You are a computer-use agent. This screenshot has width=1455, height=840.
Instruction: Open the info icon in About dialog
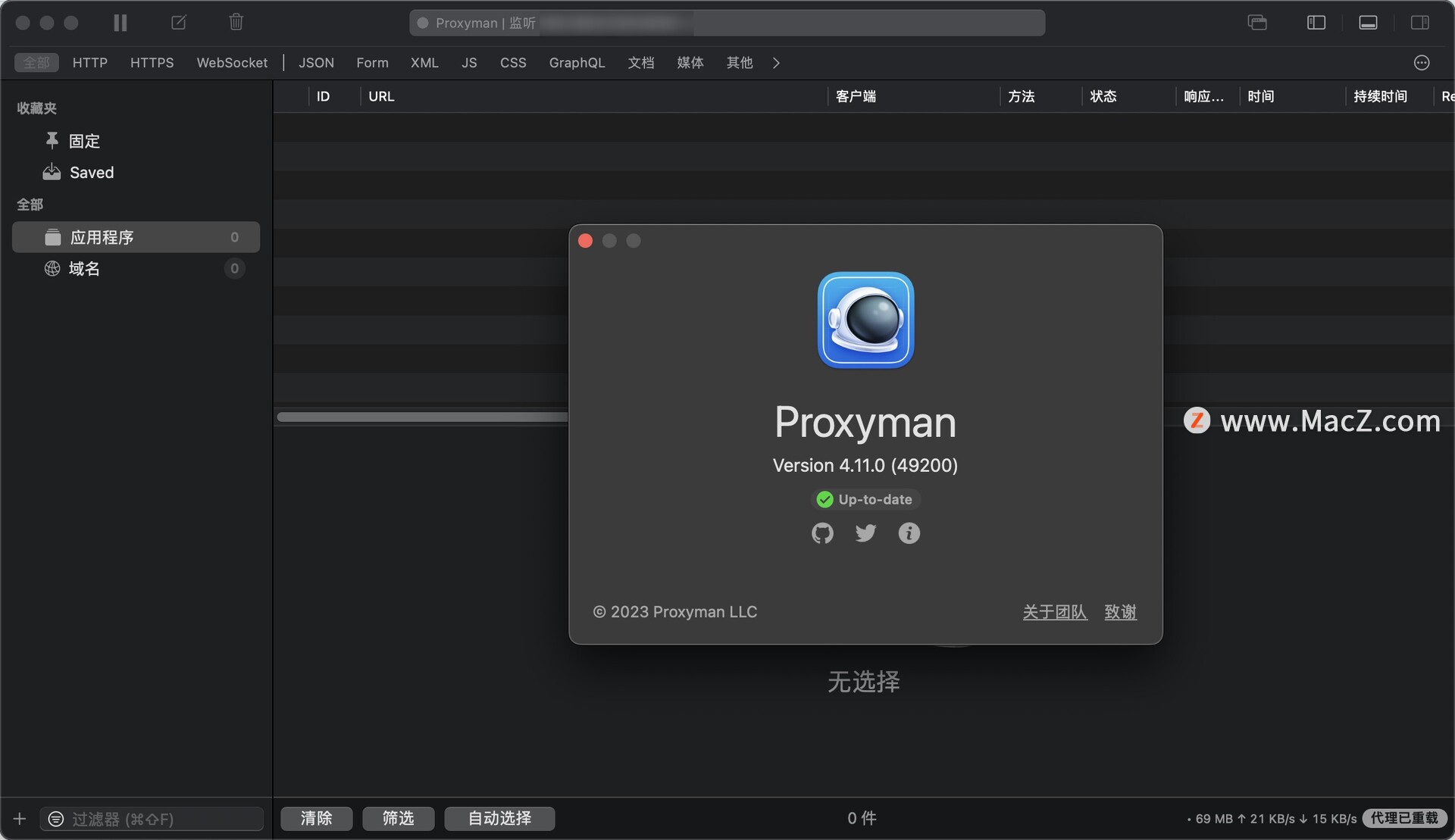(909, 533)
